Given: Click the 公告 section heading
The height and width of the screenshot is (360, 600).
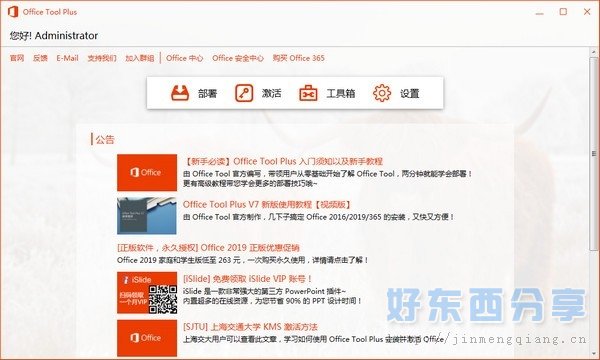Looking at the screenshot, I should tap(105, 140).
